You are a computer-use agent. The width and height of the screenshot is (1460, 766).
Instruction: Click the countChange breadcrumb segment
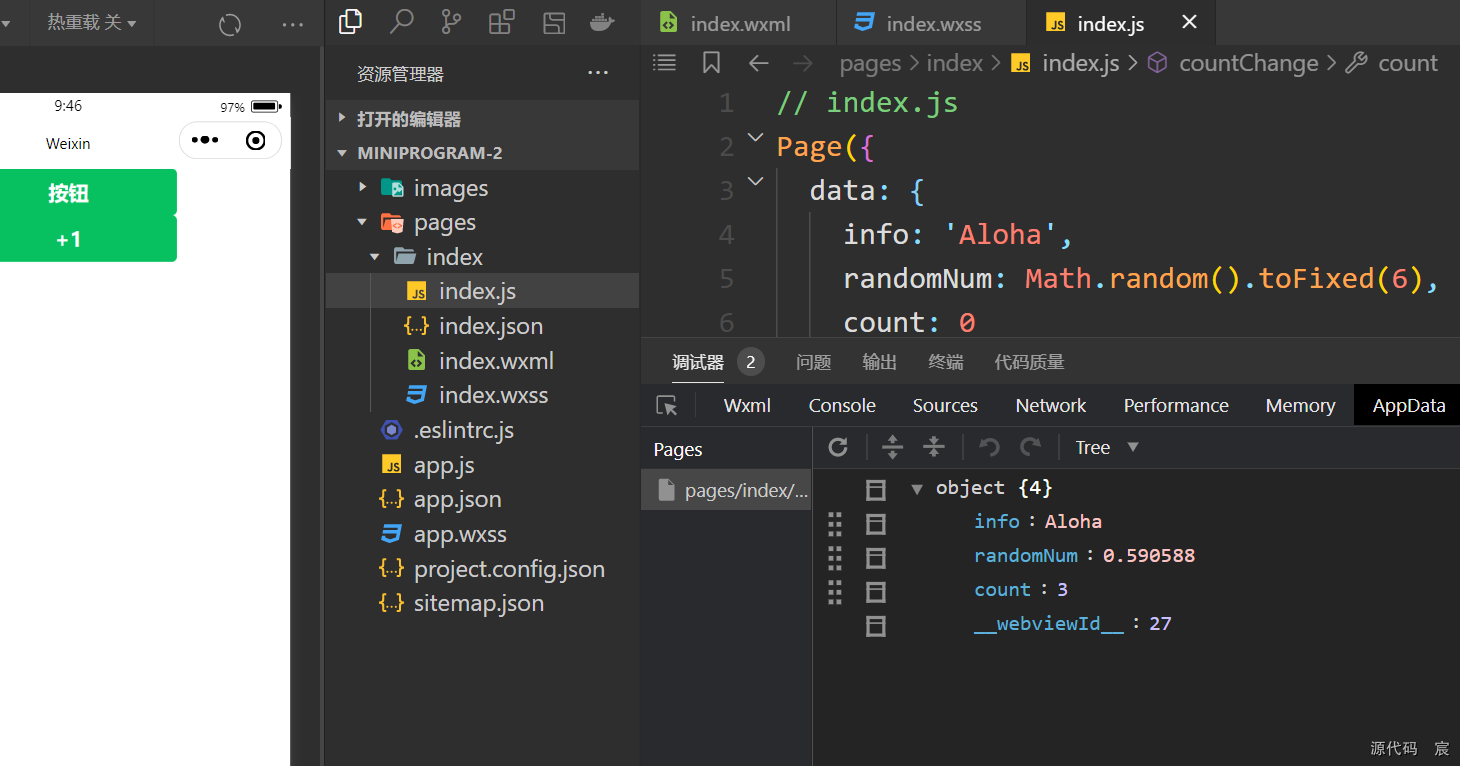(1249, 63)
